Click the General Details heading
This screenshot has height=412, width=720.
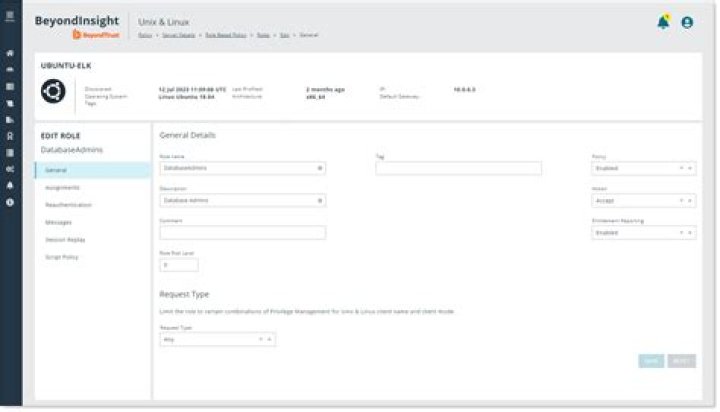[x=187, y=135]
